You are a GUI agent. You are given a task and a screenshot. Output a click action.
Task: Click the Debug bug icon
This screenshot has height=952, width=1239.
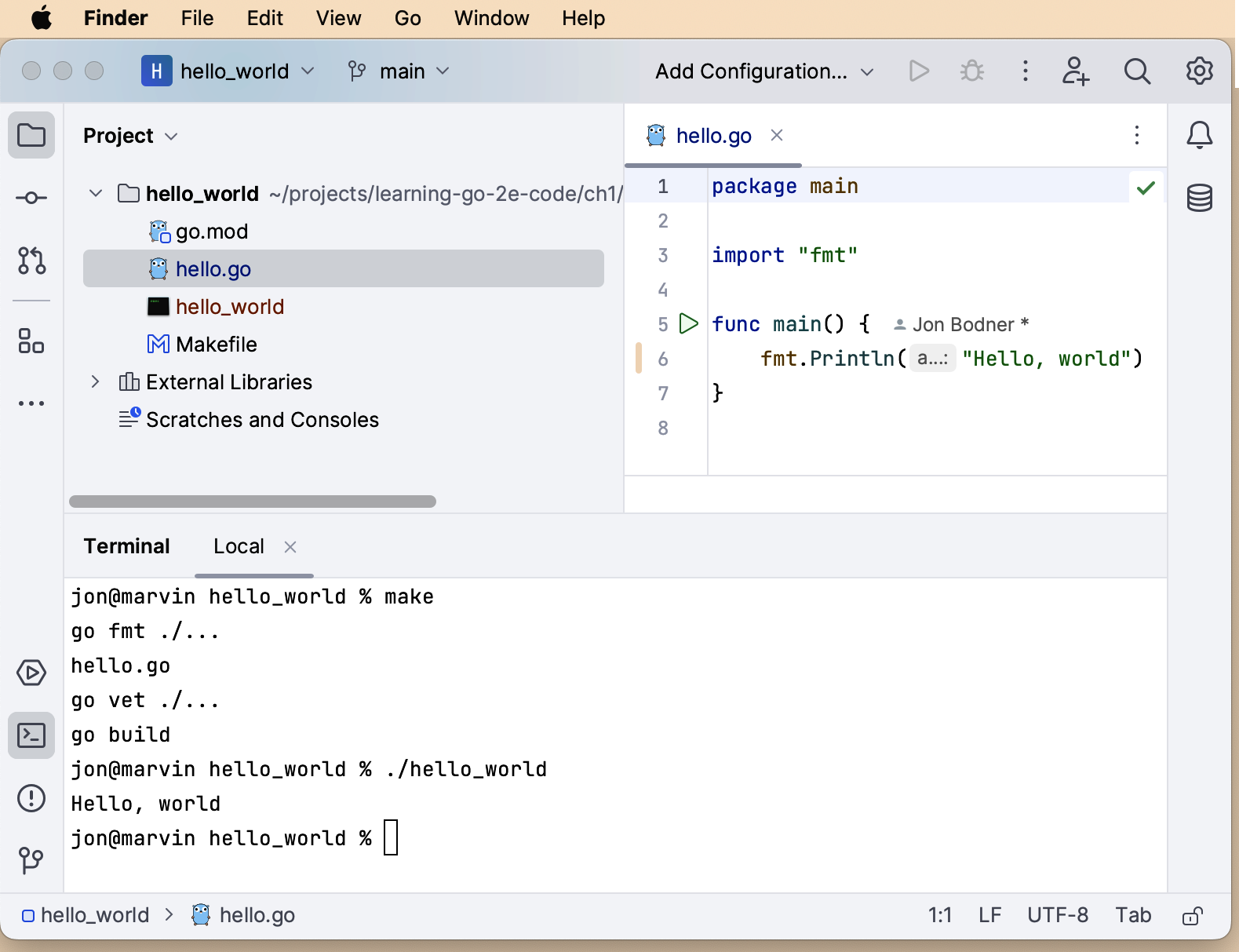[x=972, y=71]
